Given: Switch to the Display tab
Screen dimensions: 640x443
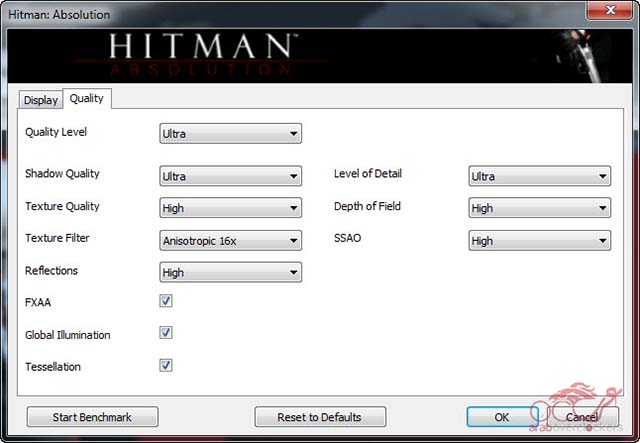Looking at the screenshot, I should pyautogui.click(x=41, y=100).
